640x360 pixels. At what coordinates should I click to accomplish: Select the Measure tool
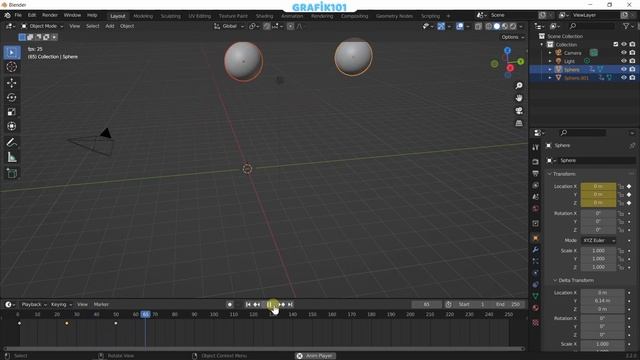pyautogui.click(x=11, y=157)
